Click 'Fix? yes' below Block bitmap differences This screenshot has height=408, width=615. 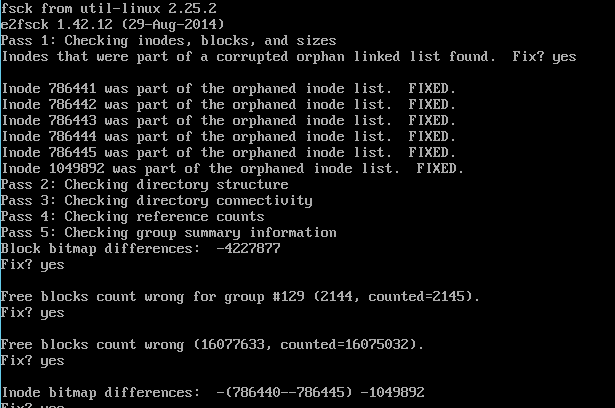(33, 265)
